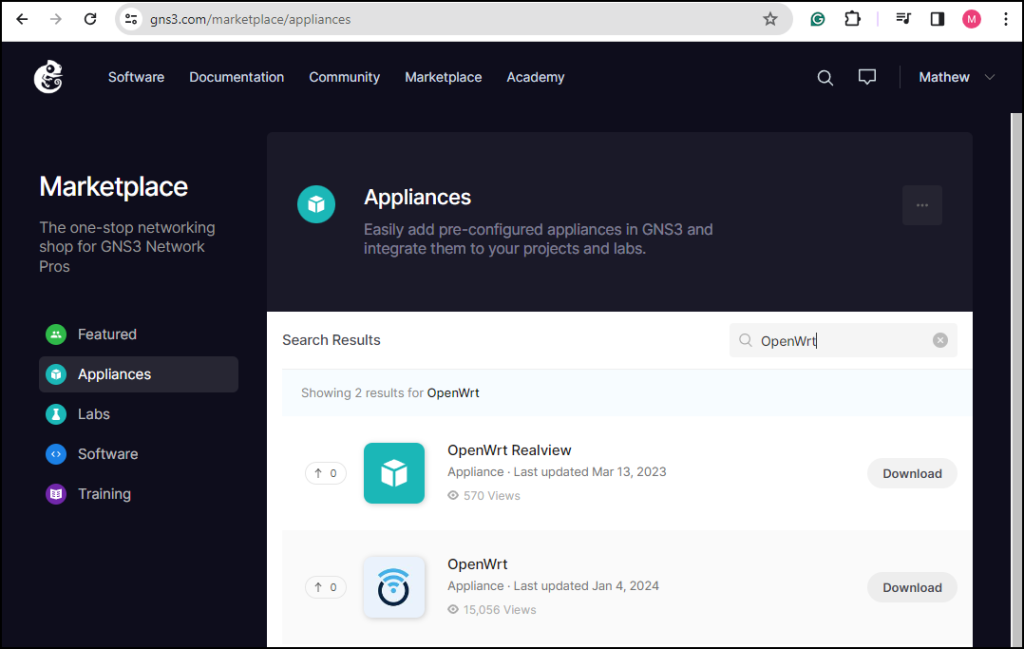Download the OpenWrt appliance updated Jan 4, 2024
This screenshot has width=1024, height=649.
(912, 588)
